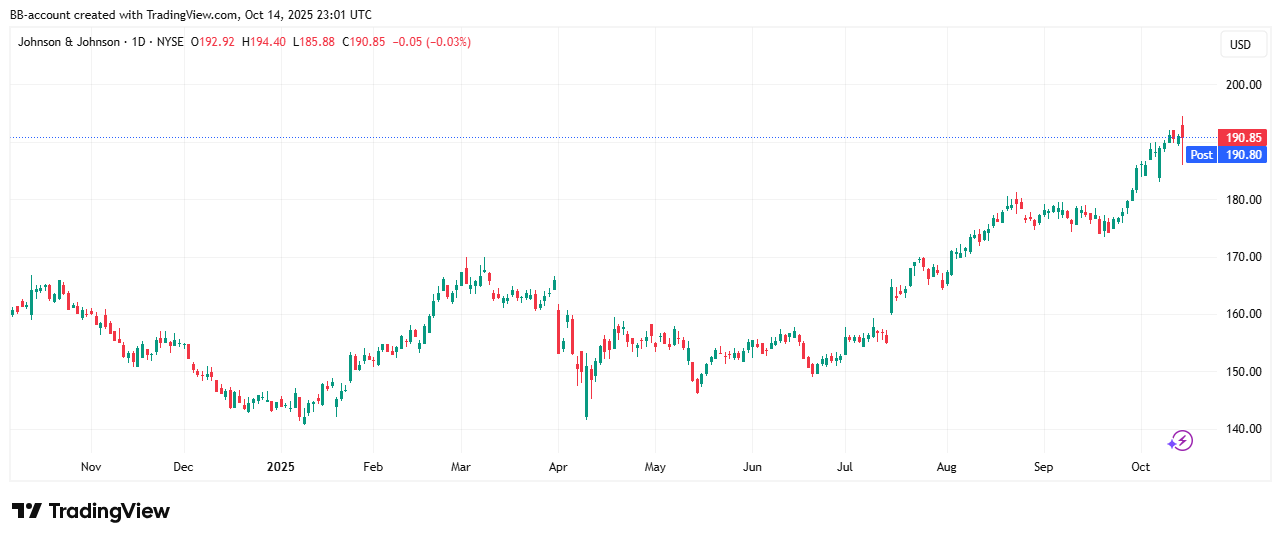Select the Nov label on time axis
This screenshot has height=541, width=1281.
tap(91, 467)
